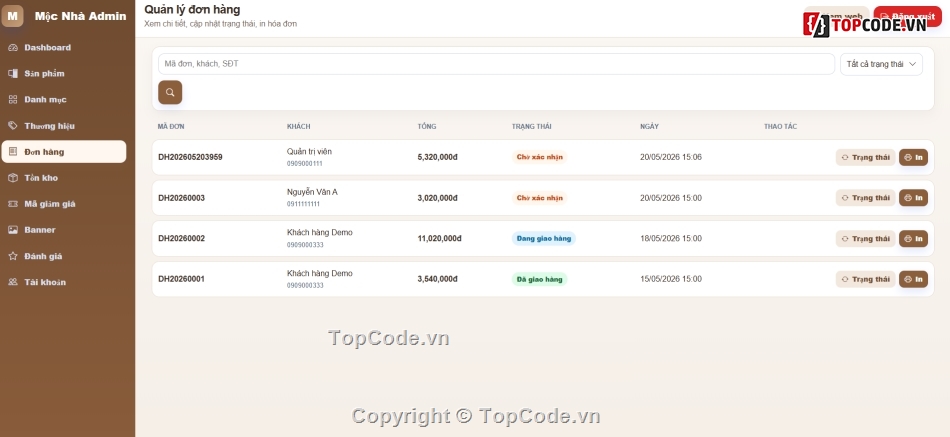
Task: Open Đánh giá reviews page
Action: click(x=64, y=256)
